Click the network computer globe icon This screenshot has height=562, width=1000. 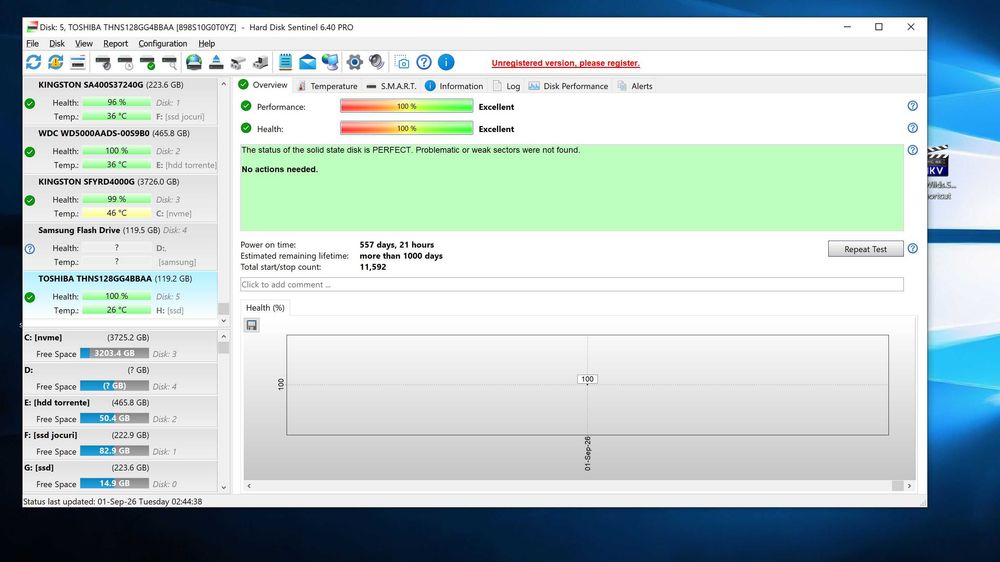pos(330,62)
